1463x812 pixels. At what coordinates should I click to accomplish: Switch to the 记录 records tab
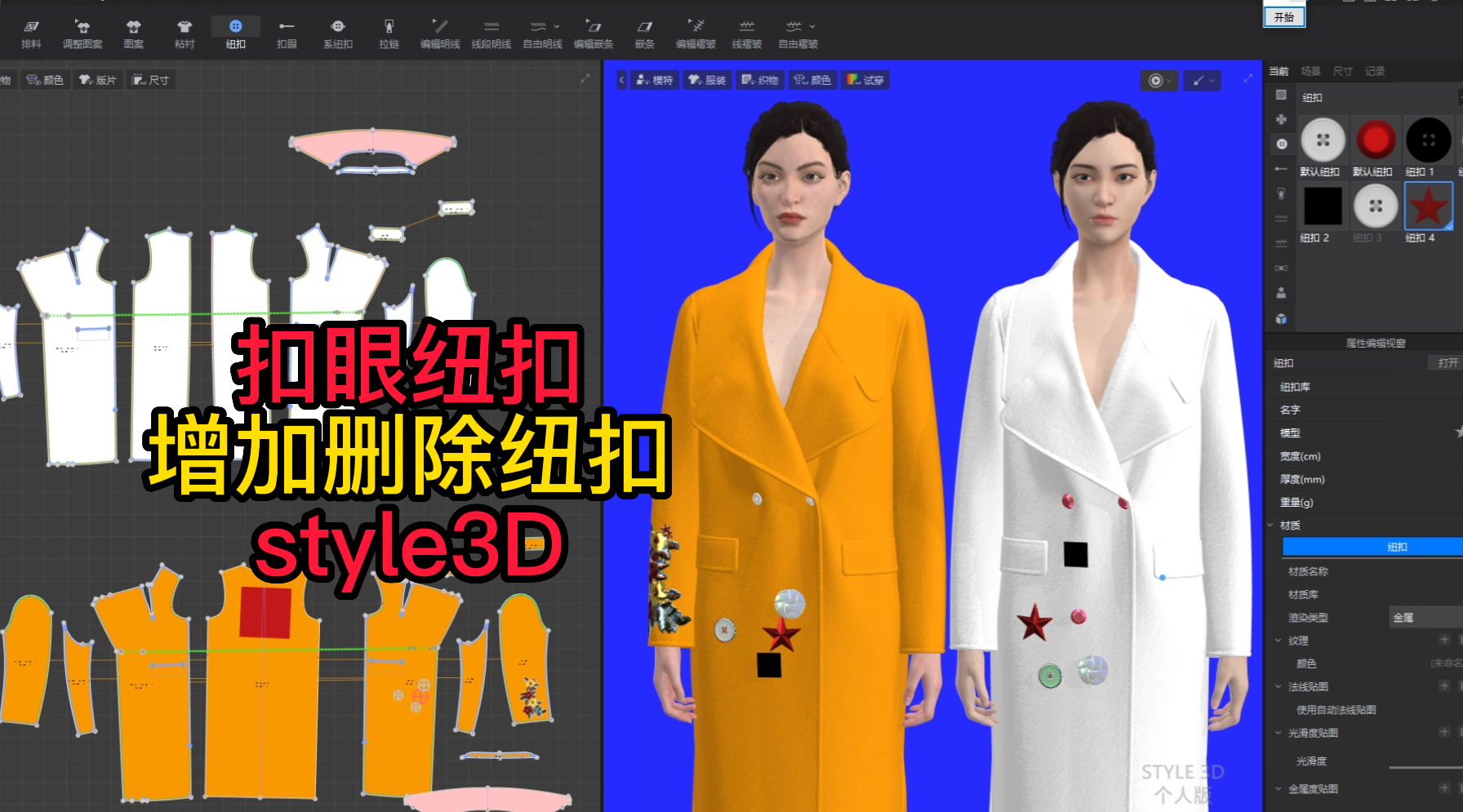pyautogui.click(x=1375, y=71)
